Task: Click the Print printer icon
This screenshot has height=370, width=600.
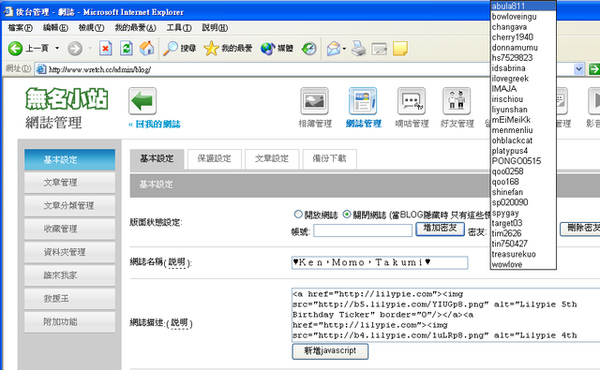Action: [359, 48]
